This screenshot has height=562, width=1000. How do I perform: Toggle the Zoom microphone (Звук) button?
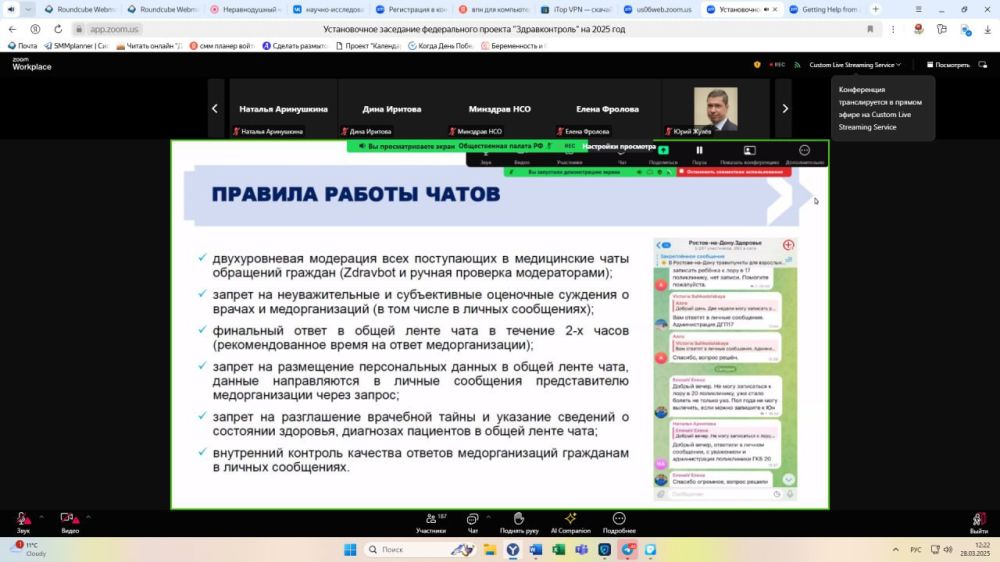coord(23,522)
